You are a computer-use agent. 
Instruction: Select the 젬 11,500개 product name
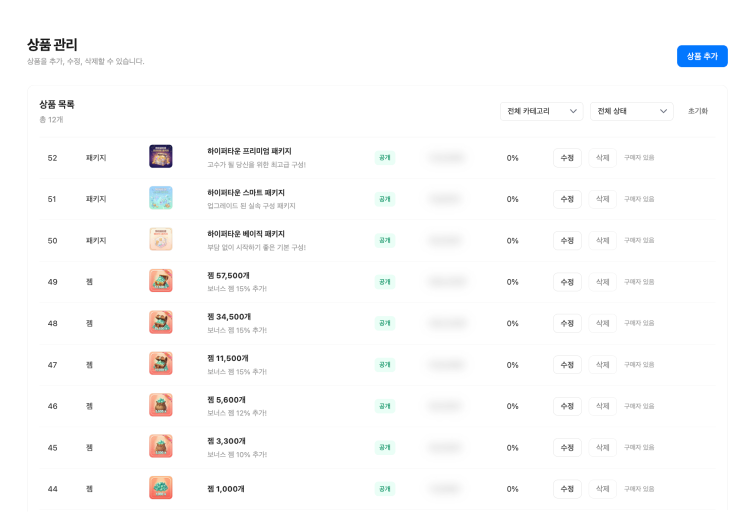(228, 358)
